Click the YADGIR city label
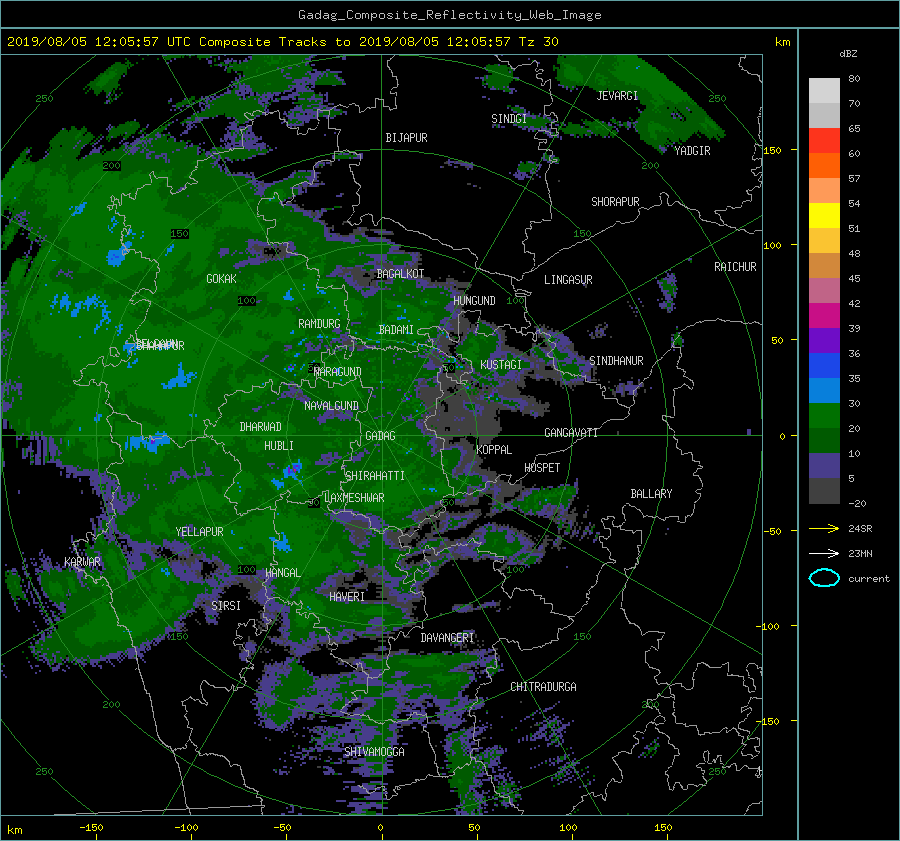900x841 pixels. (x=692, y=151)
